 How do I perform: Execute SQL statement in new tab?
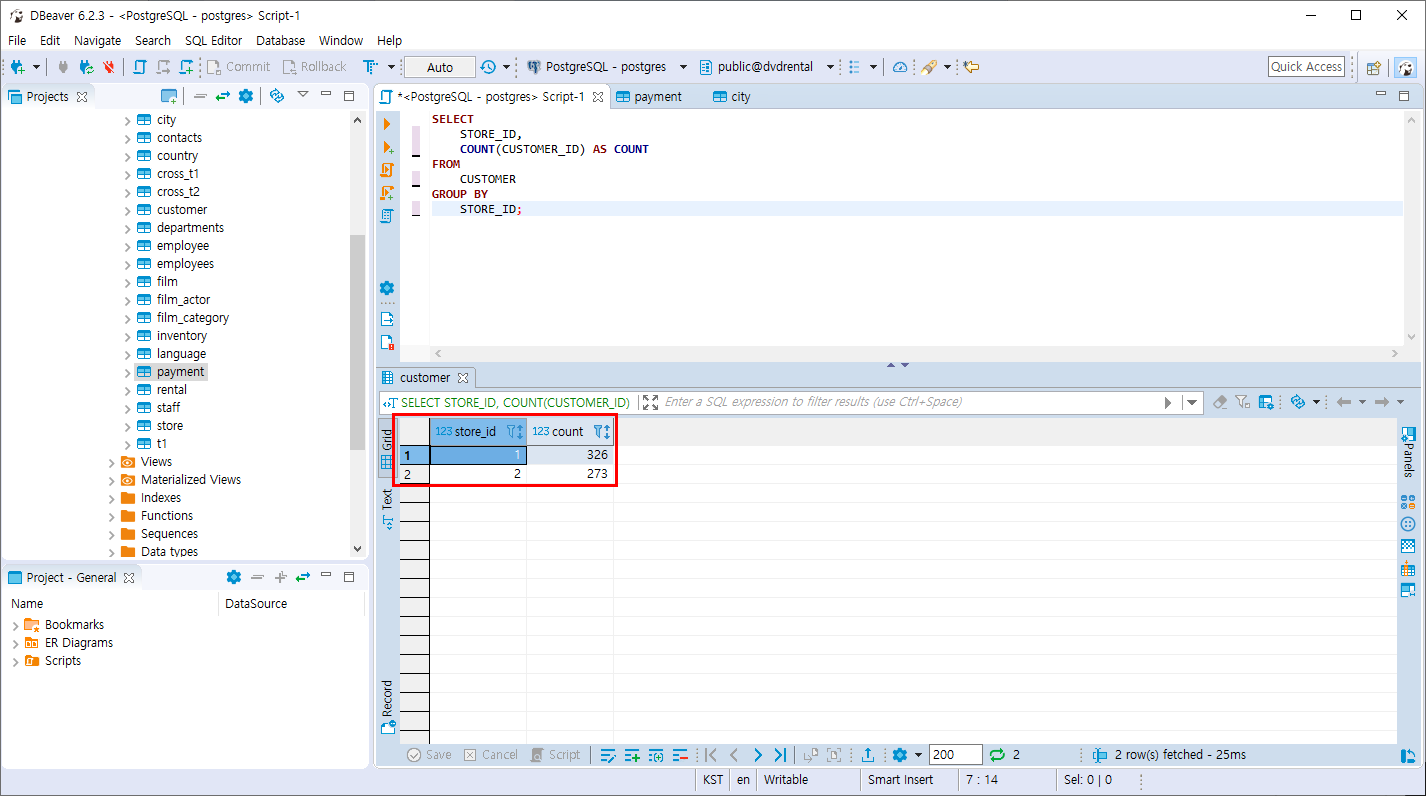[387, 147]
